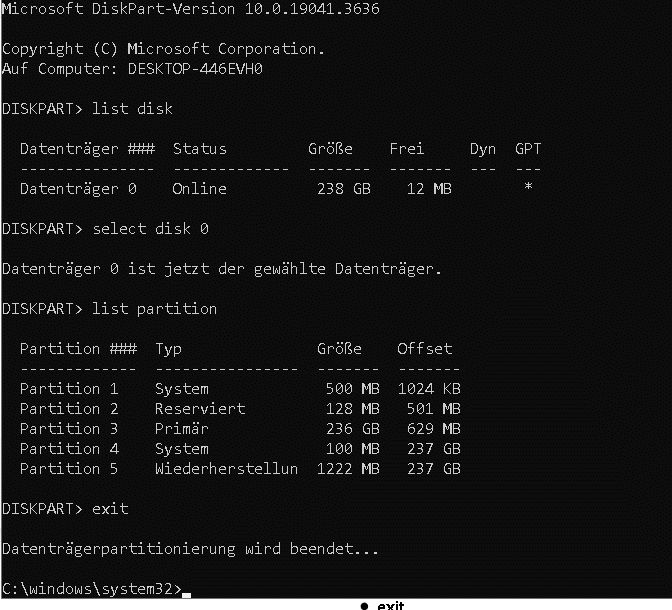Click the command prompt cursor after C:\windows\system32>

click(186, 591)
